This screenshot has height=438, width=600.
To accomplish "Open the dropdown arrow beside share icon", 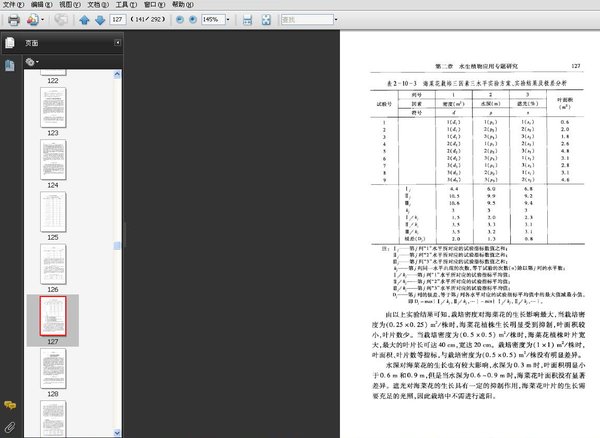I will (x=42, y=20).
